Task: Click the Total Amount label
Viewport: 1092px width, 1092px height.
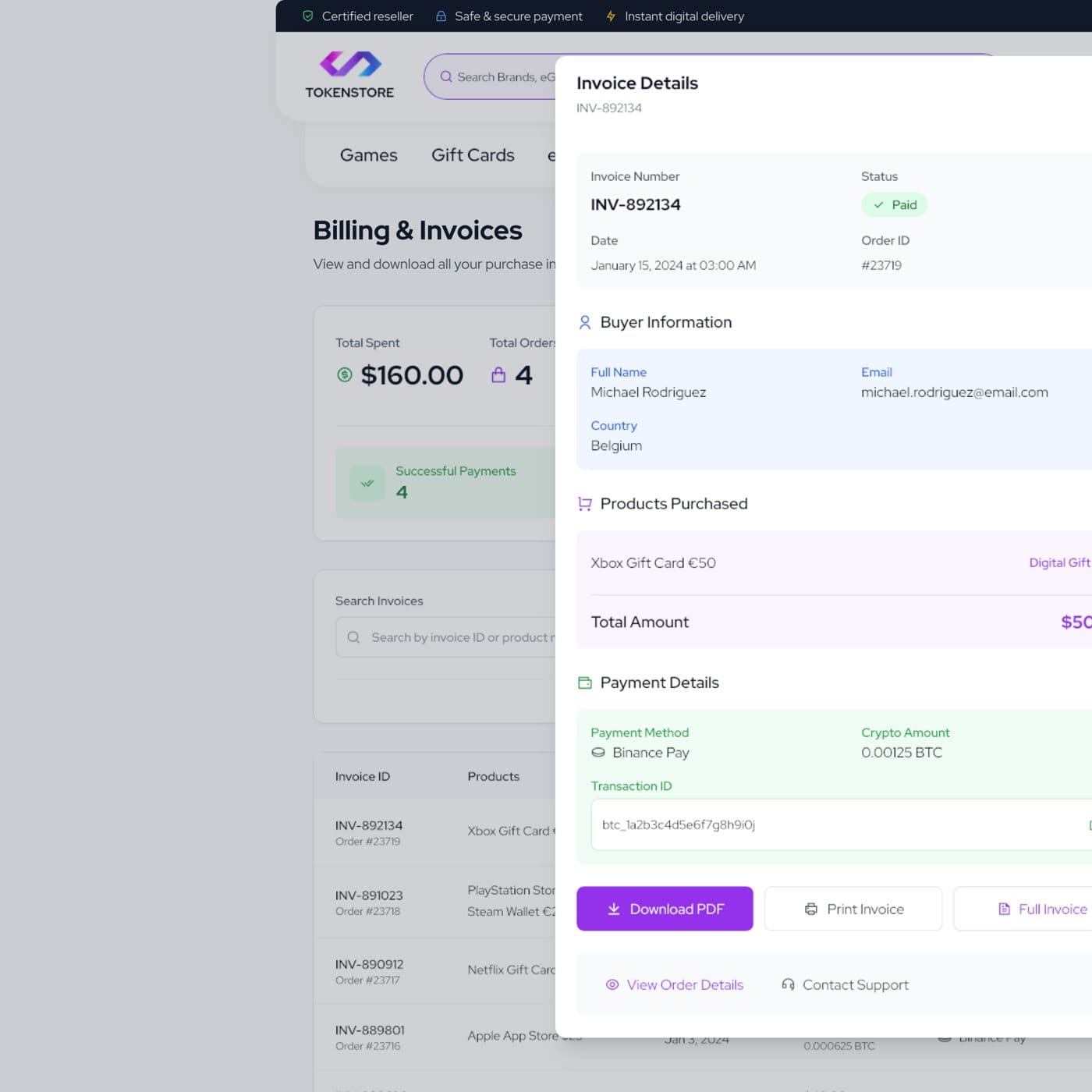Action: pos(640,622)
